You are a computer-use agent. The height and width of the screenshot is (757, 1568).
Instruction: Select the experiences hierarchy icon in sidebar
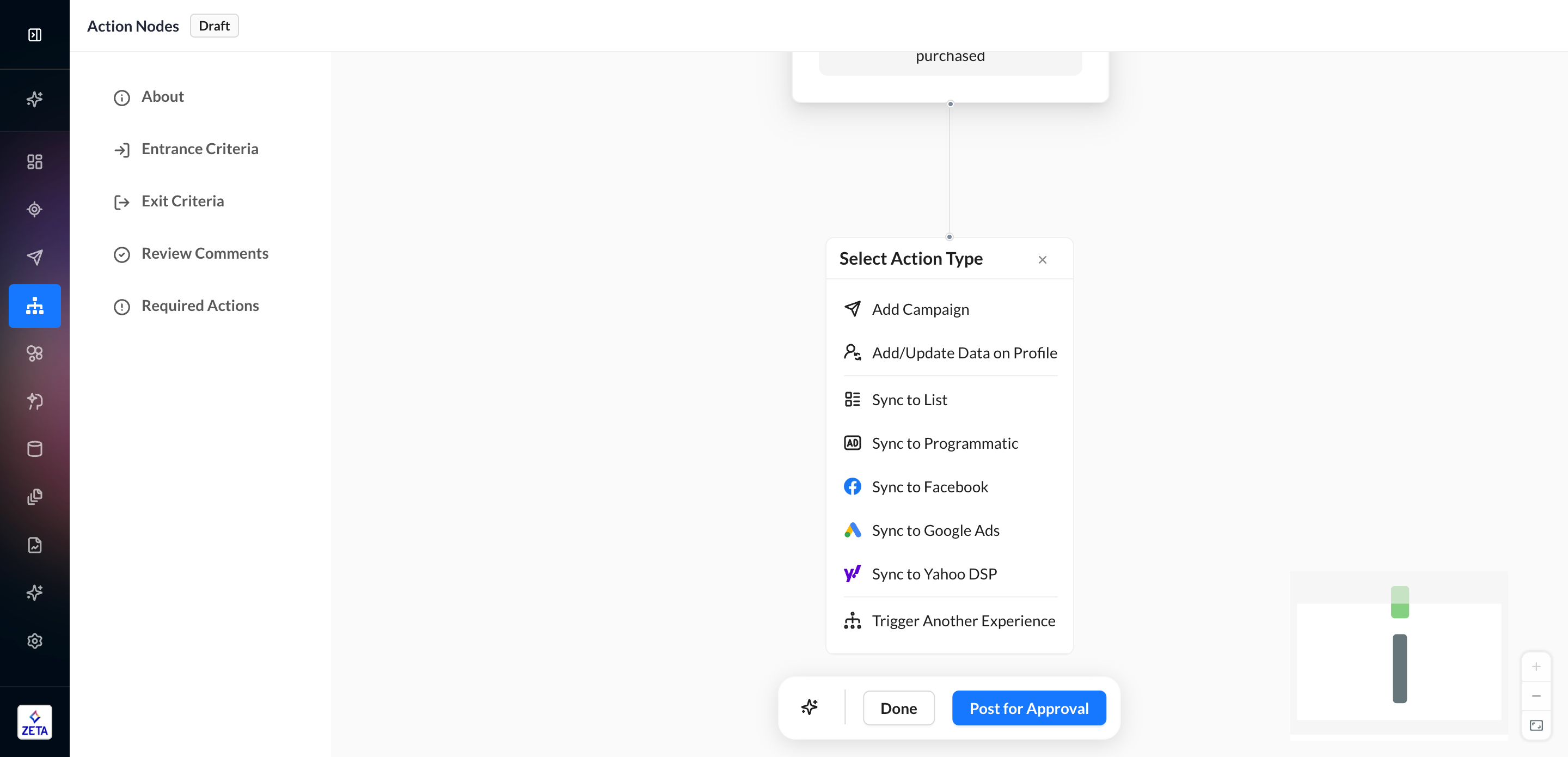click(35, 306)
